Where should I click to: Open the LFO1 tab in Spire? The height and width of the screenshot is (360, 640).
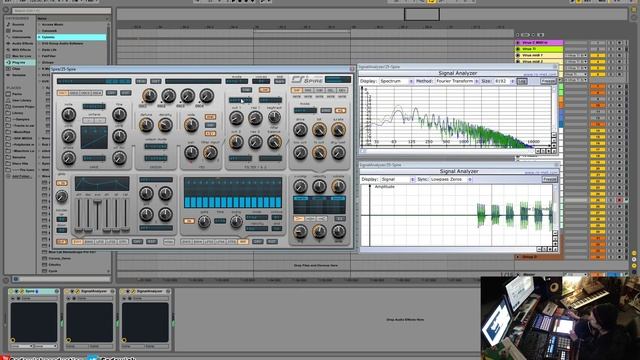tap(100, 242)
